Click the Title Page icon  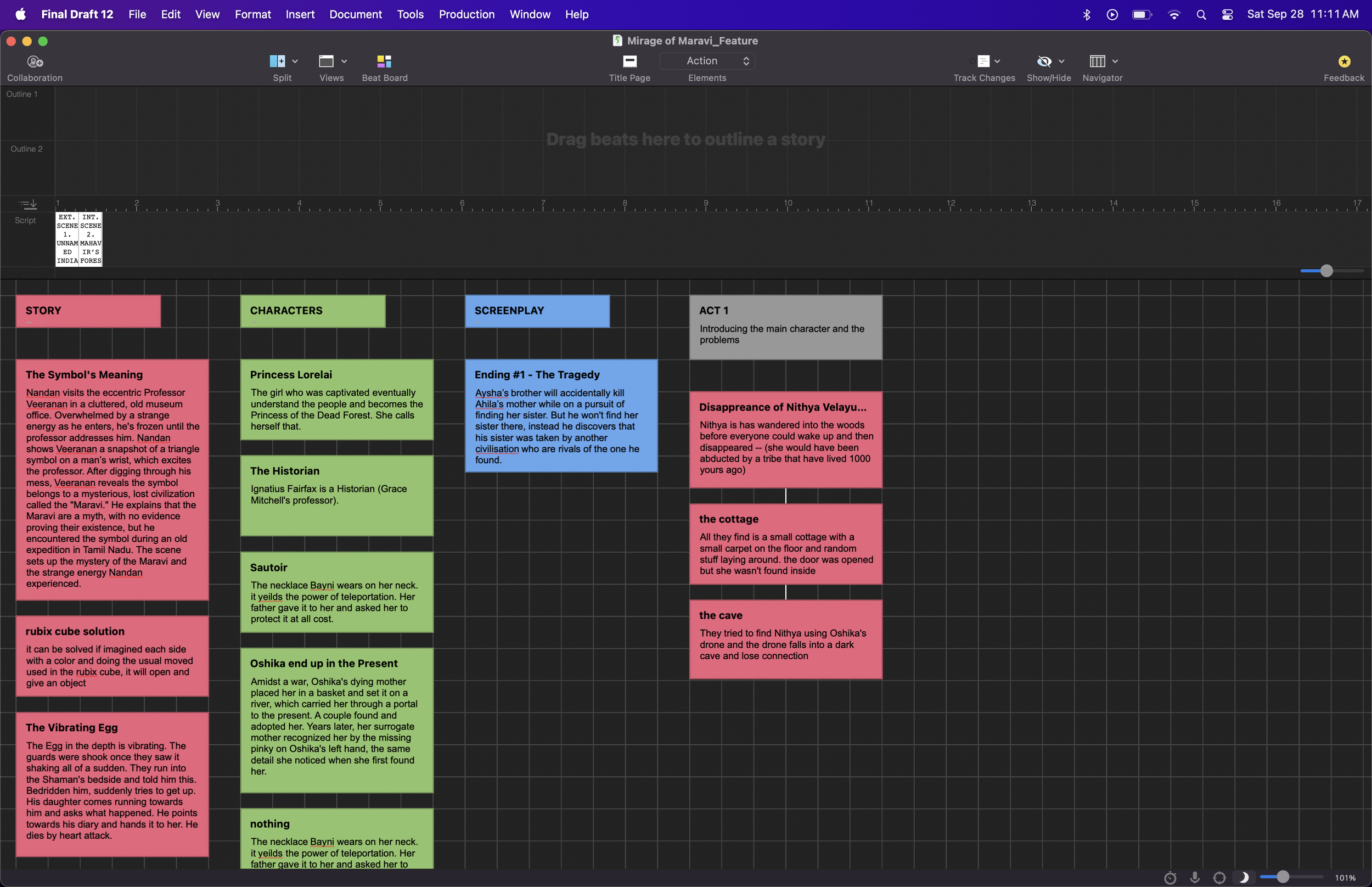point(629,61)
